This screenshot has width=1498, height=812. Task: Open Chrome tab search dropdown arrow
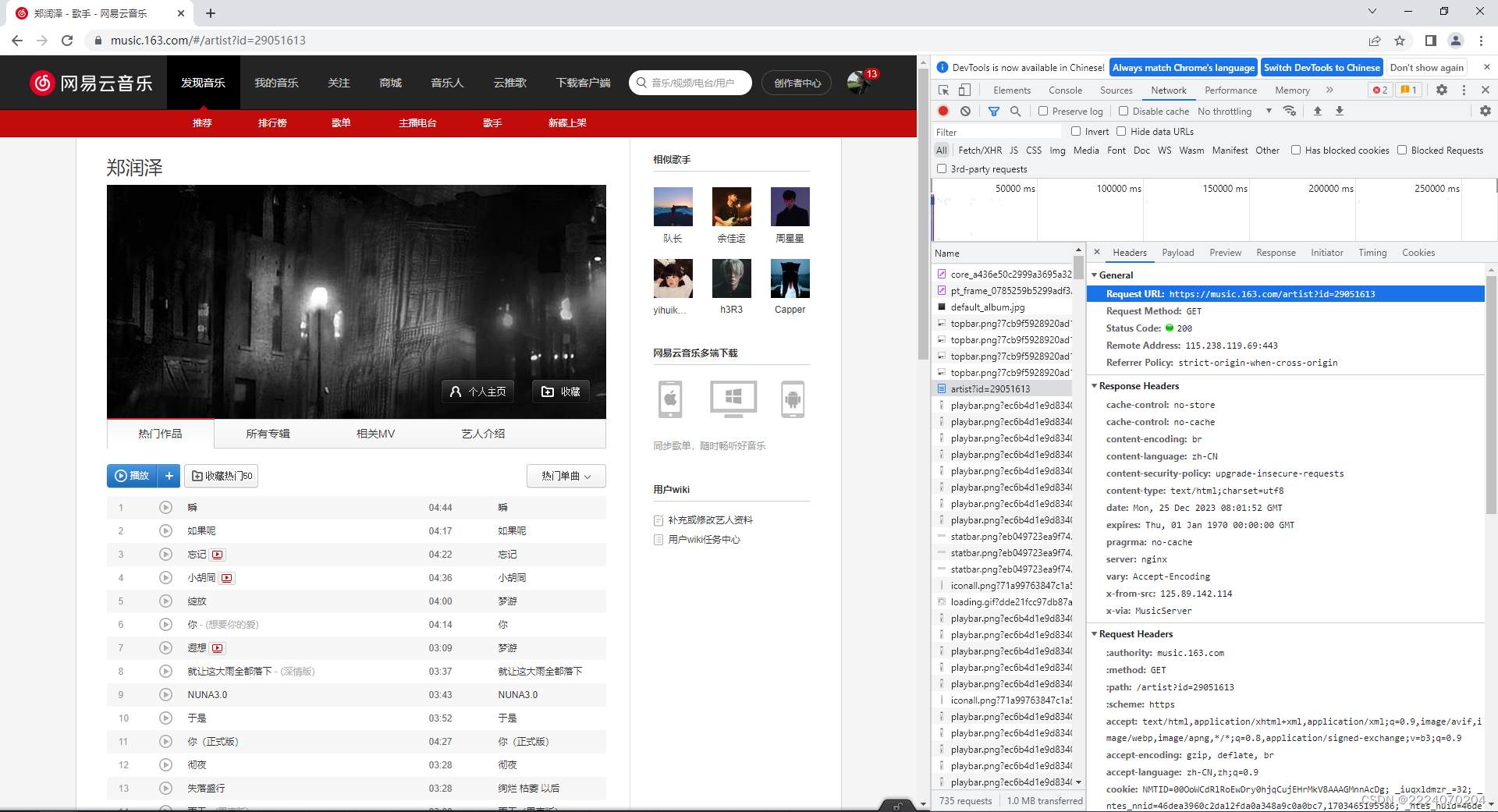pyautogui.click(x=1372, y=12)
